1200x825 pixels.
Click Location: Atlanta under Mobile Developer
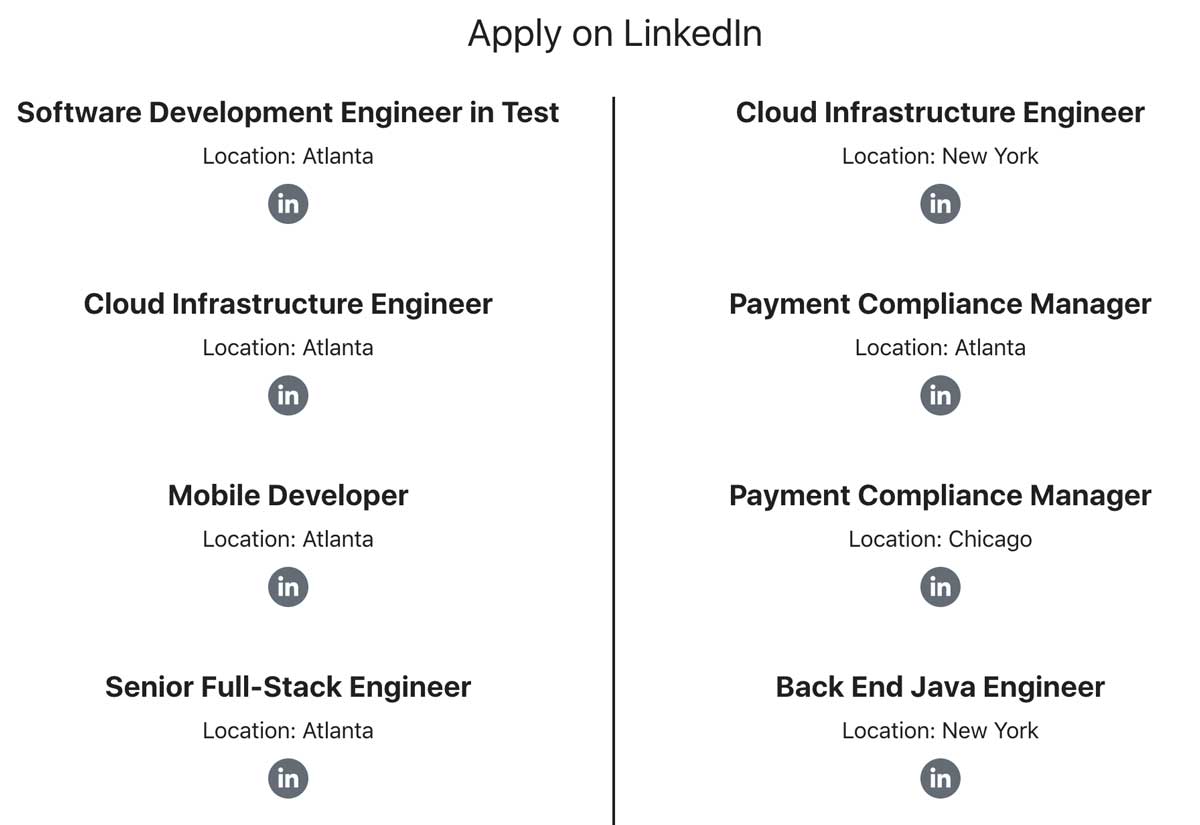[x=288, y=539]
